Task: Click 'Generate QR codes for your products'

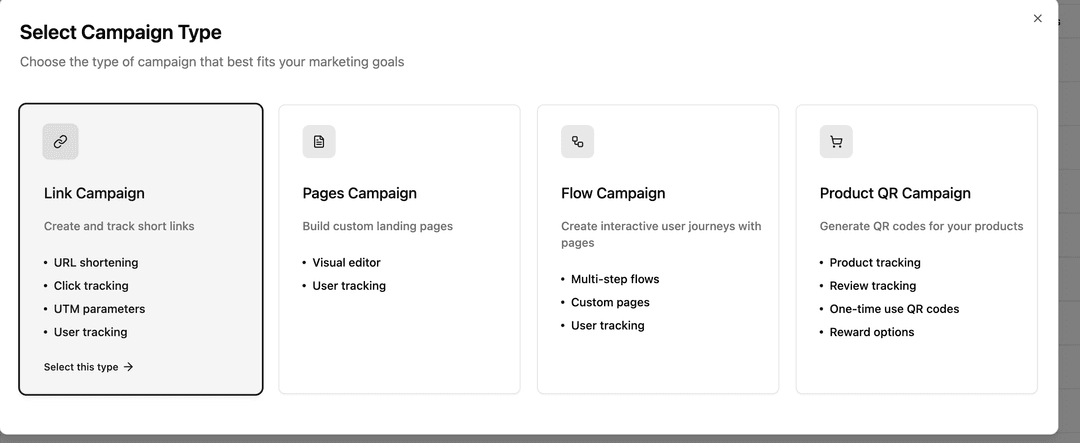Action: [920, 226]
